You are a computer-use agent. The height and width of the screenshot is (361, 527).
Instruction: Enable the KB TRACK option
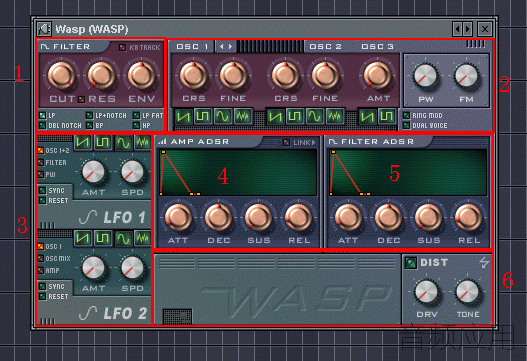pos(123,47)
